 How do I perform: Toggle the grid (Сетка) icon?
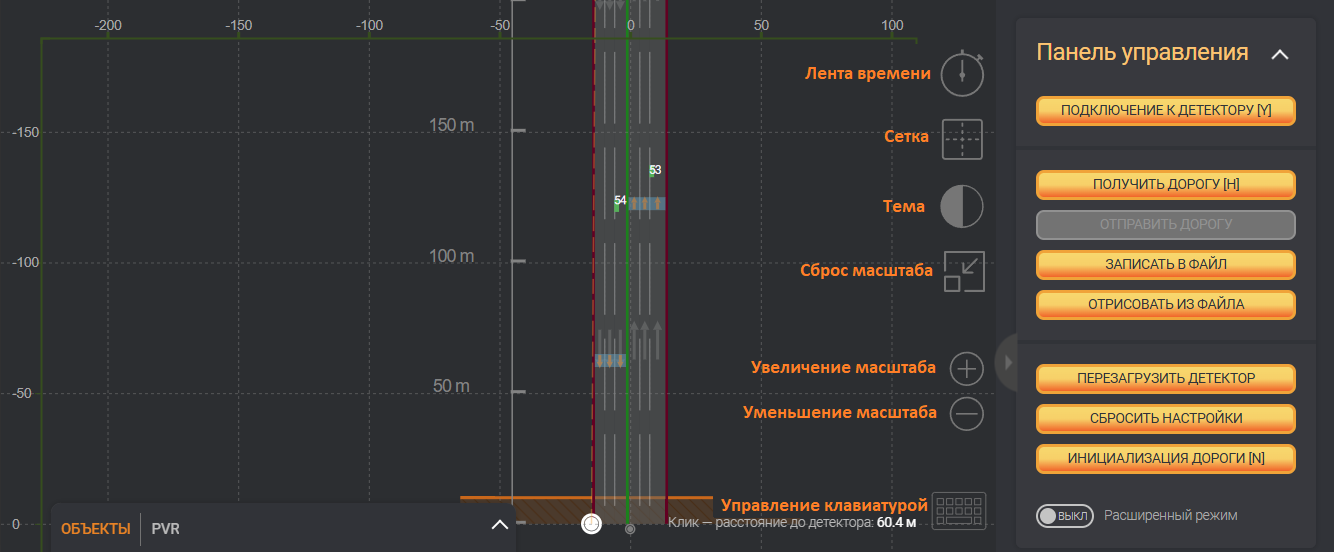tap(963, 139)
